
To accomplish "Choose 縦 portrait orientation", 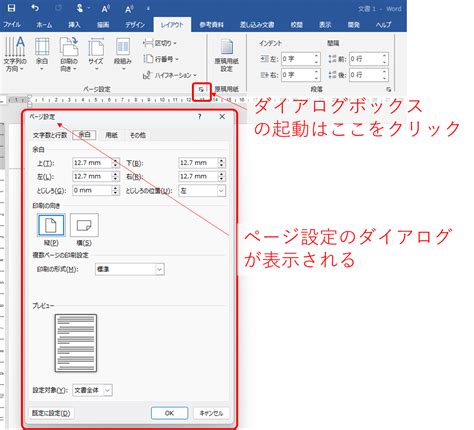I will coord(51,226).
